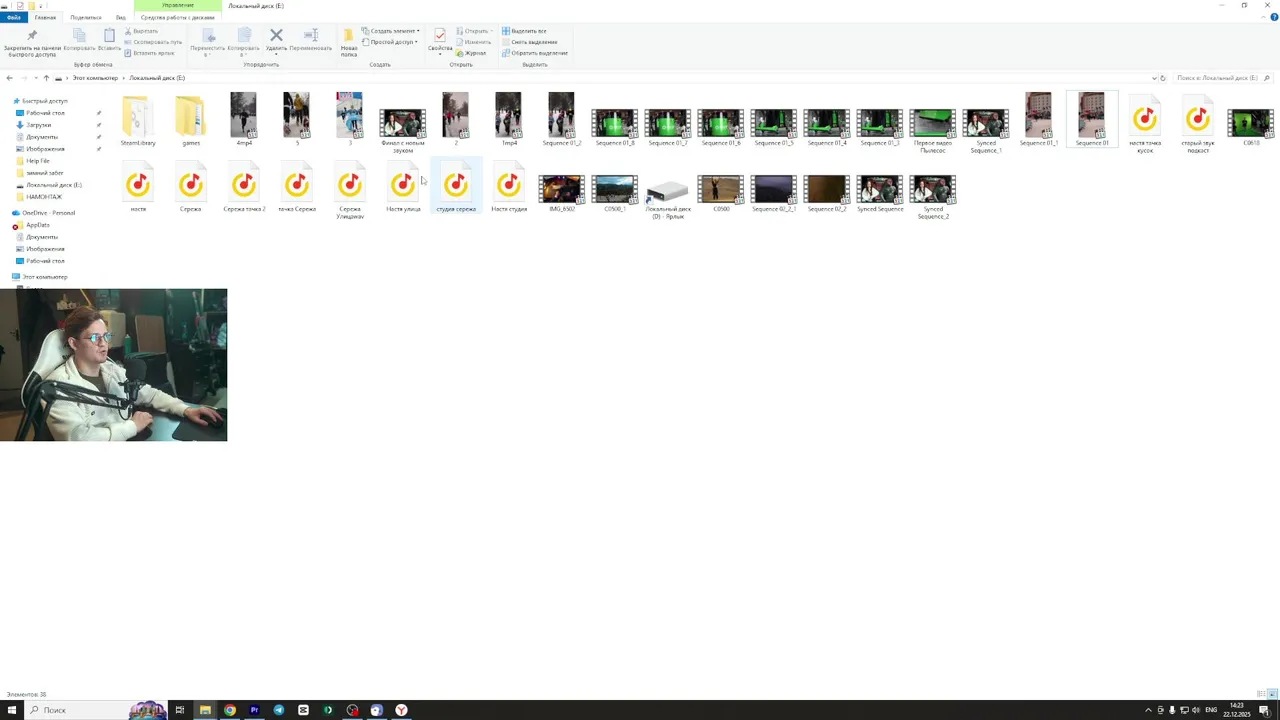Click the Переименовать ribbon button

tap(311, 39)
